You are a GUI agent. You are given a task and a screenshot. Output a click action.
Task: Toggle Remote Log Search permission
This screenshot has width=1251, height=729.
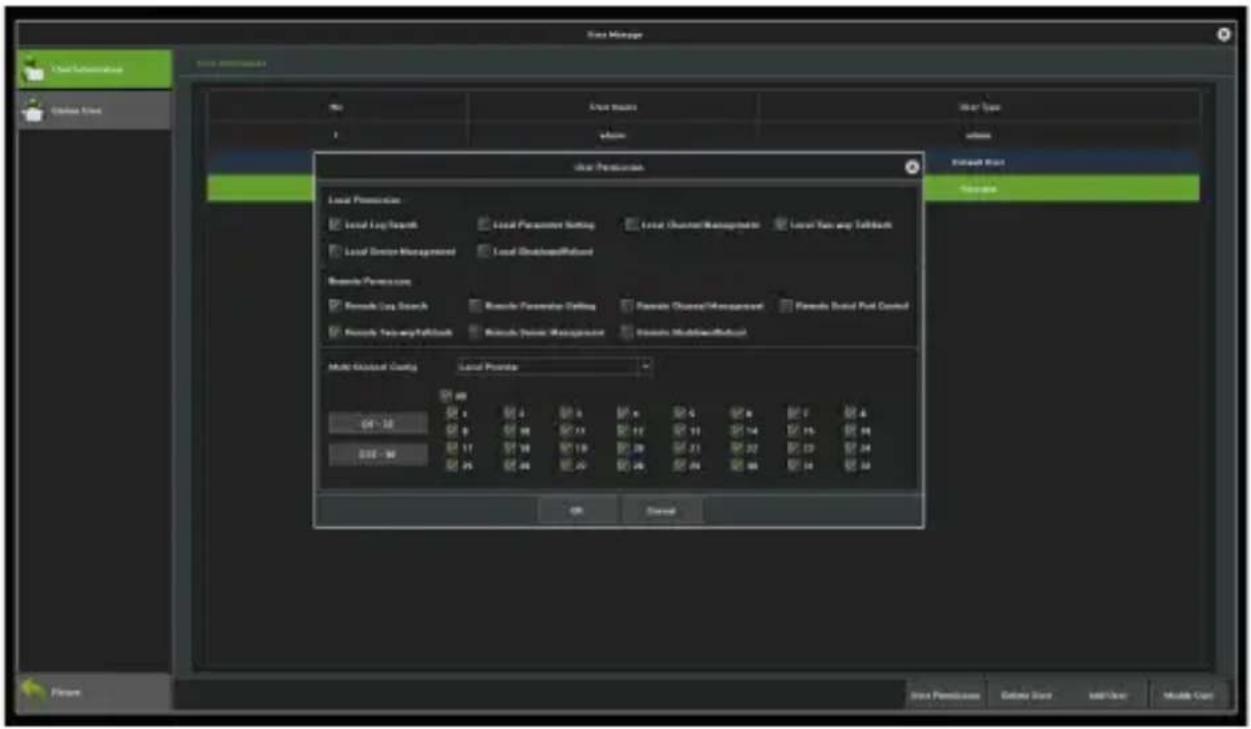pos(335,306)
